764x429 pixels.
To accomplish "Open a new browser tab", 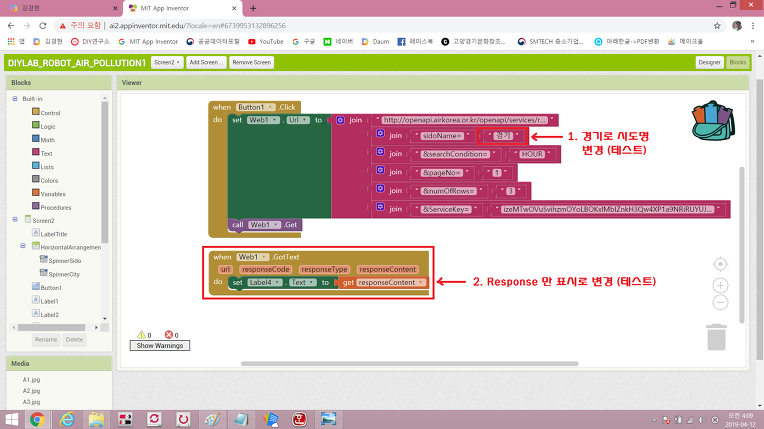I will tap(253, 8).
